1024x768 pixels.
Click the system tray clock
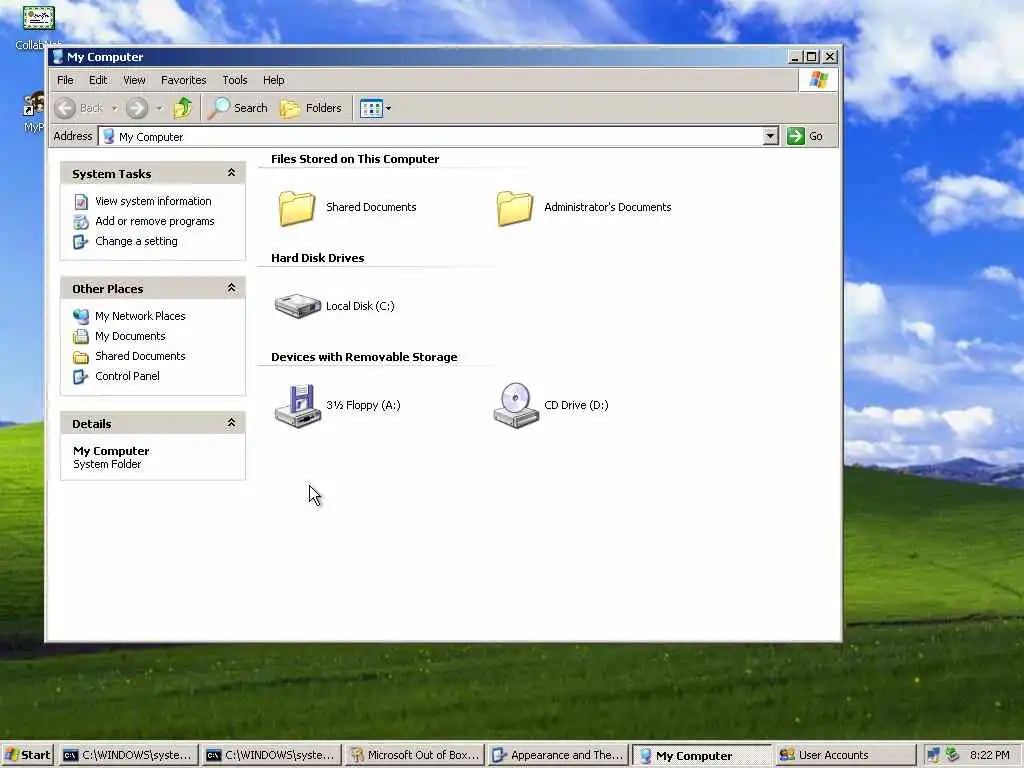click(x=989, y=755)
